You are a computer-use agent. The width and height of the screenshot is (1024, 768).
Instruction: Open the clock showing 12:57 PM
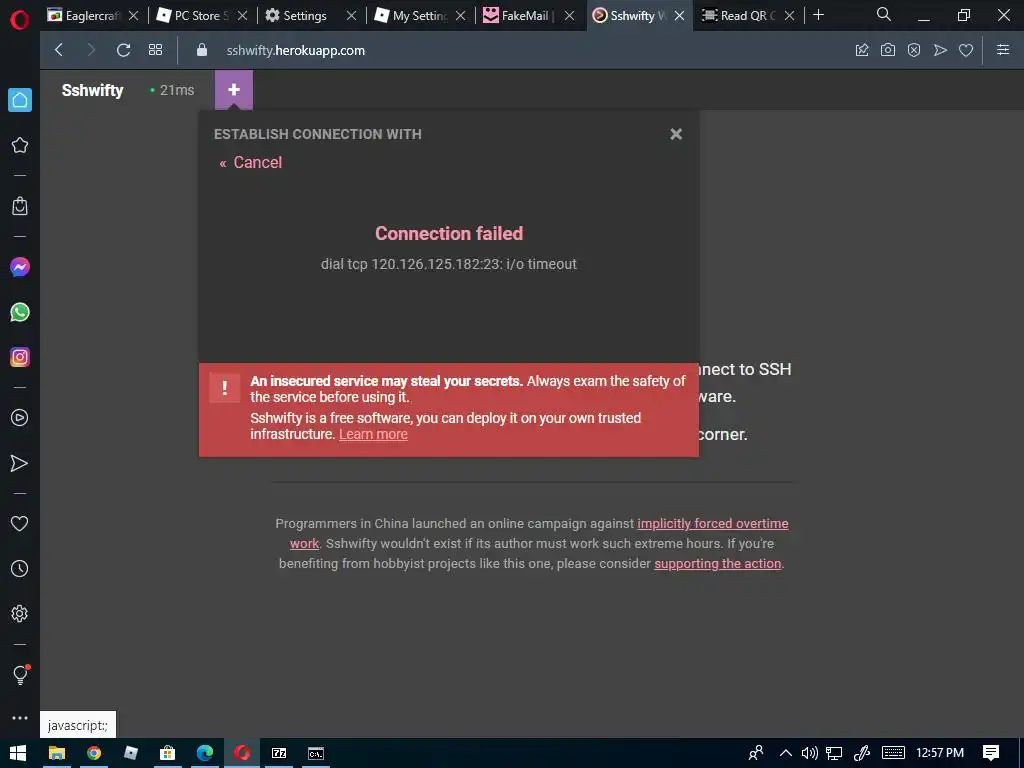pyautogui.click(x=940, y=753)
